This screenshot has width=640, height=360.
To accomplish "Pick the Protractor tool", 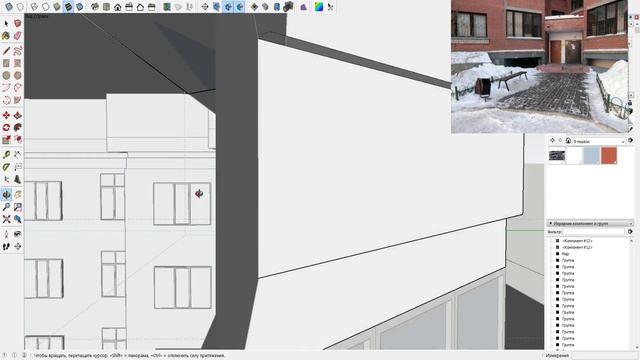I will point(6,167).
